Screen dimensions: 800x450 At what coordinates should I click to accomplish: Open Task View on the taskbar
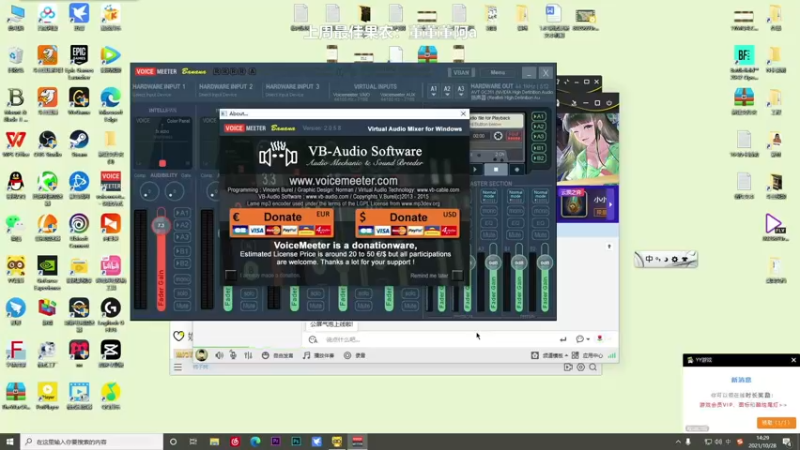point(193,441)
